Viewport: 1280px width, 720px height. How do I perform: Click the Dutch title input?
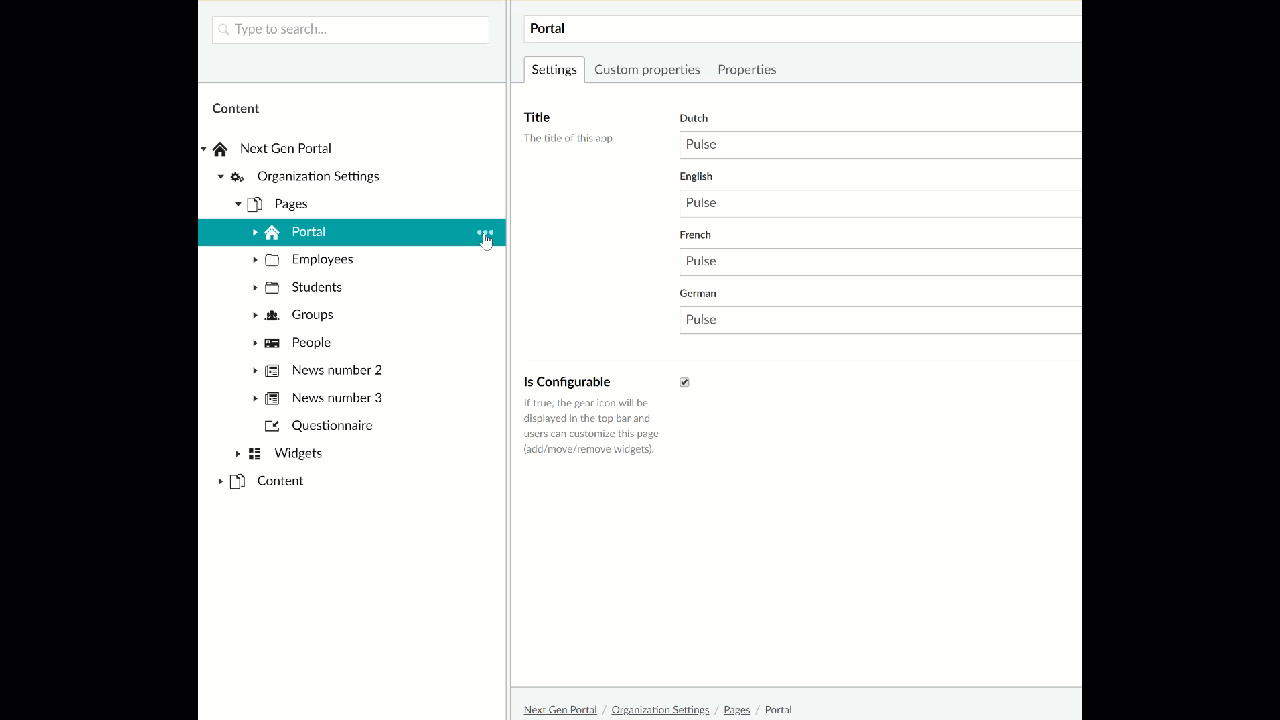pyautogui.click(x=881, y=145)
